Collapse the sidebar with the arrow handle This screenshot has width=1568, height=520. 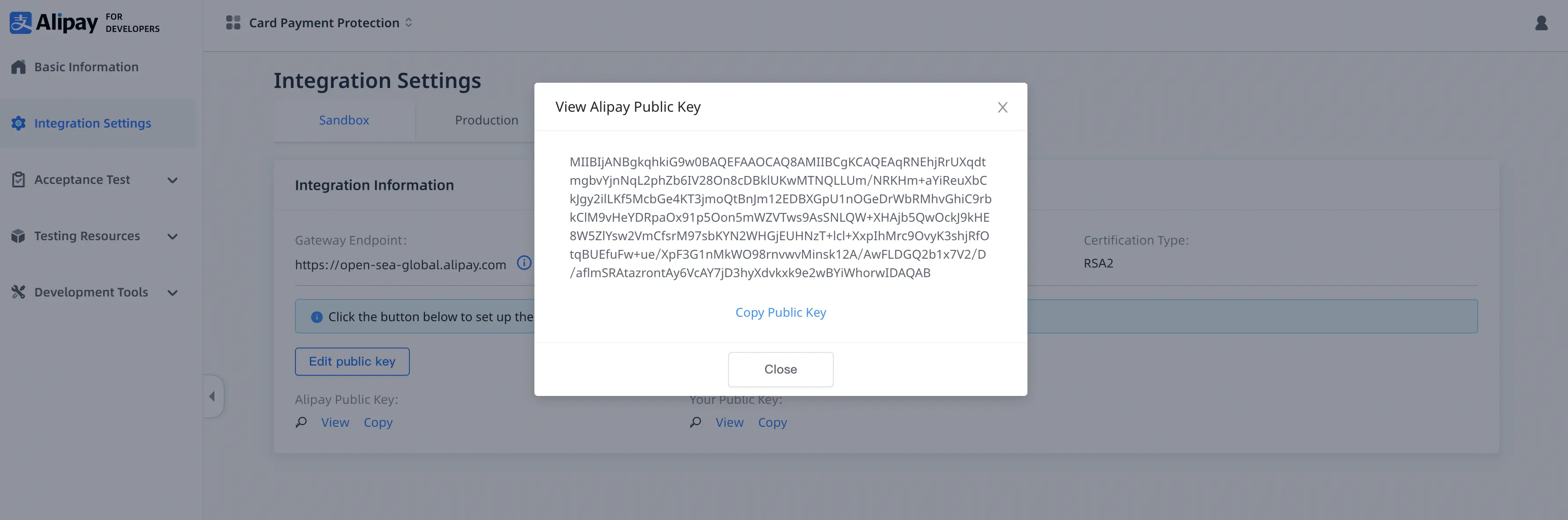[213, 396]
